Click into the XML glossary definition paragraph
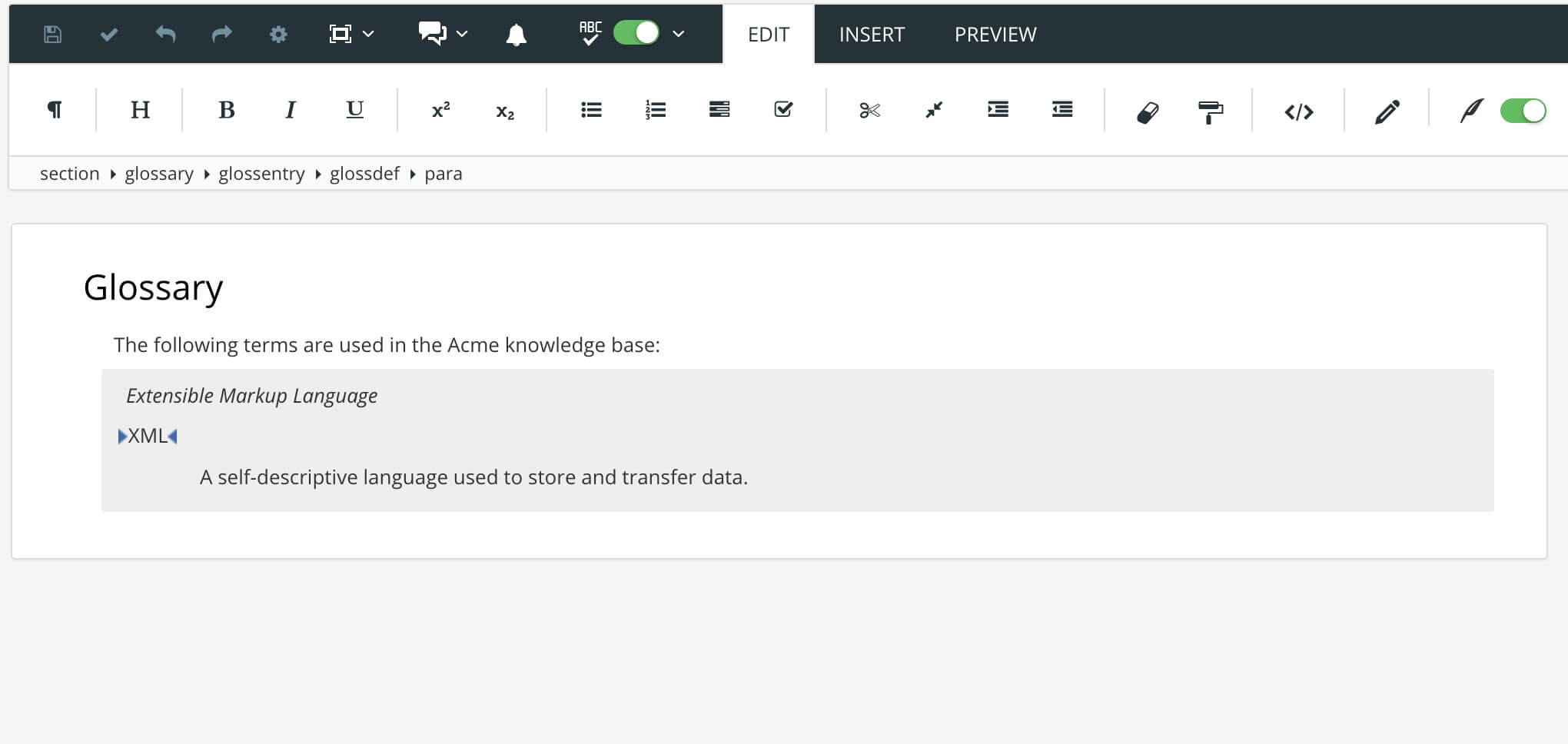Image resolution: width=1568 pixels, height=744 pixels. click(473, 477)
